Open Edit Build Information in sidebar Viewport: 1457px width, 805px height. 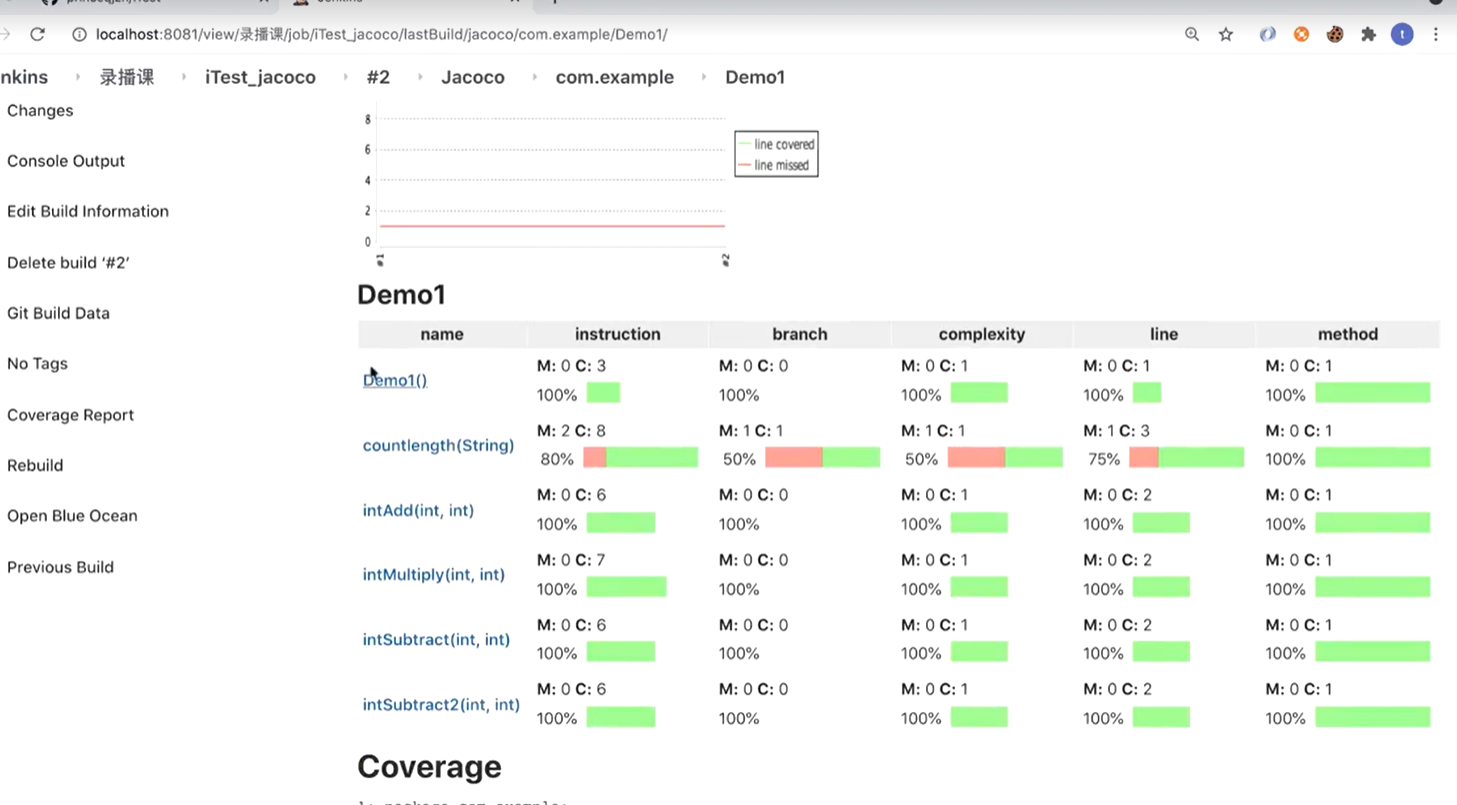88,211
